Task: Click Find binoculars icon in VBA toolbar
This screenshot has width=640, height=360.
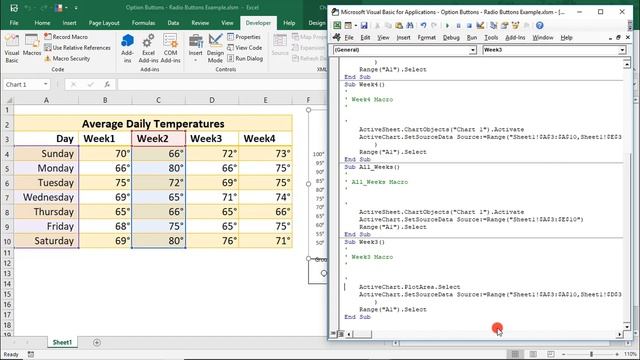Action: pos(410,25)
